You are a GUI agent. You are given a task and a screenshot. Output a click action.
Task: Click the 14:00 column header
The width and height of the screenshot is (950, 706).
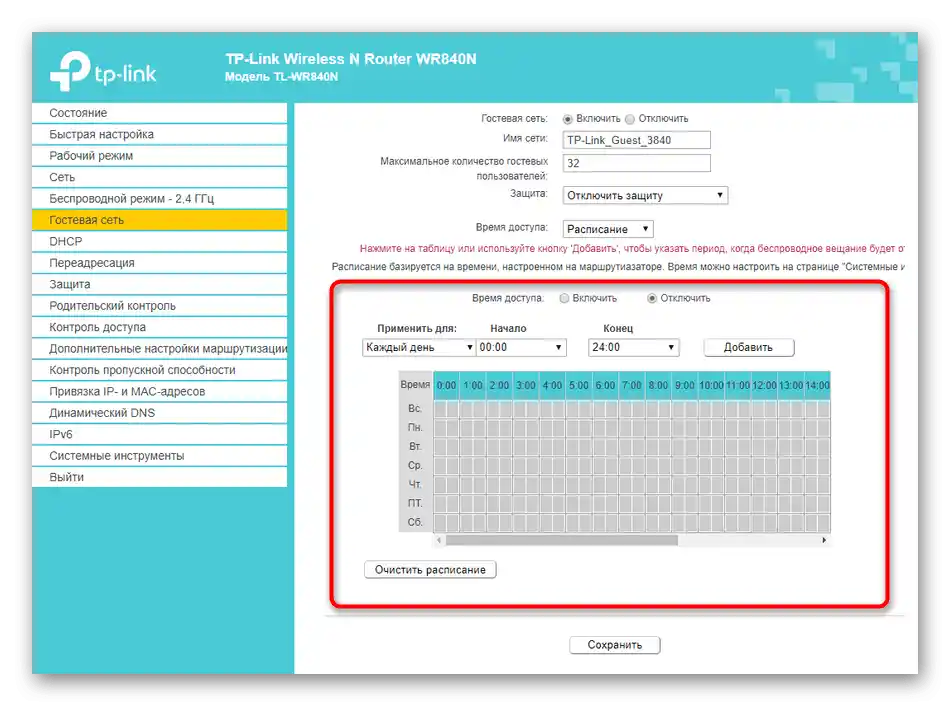[x=817, y=385]
